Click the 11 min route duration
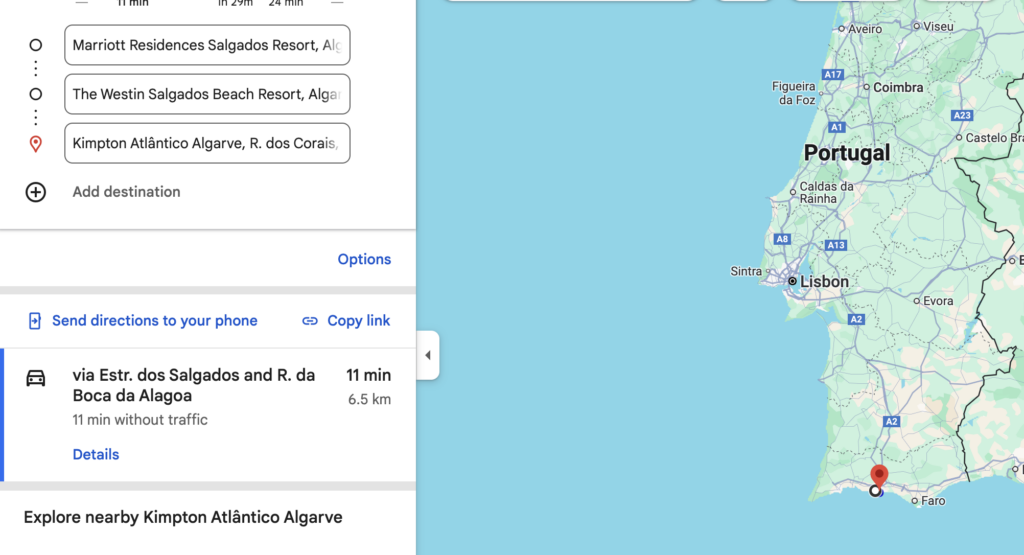 coord(368,375)
